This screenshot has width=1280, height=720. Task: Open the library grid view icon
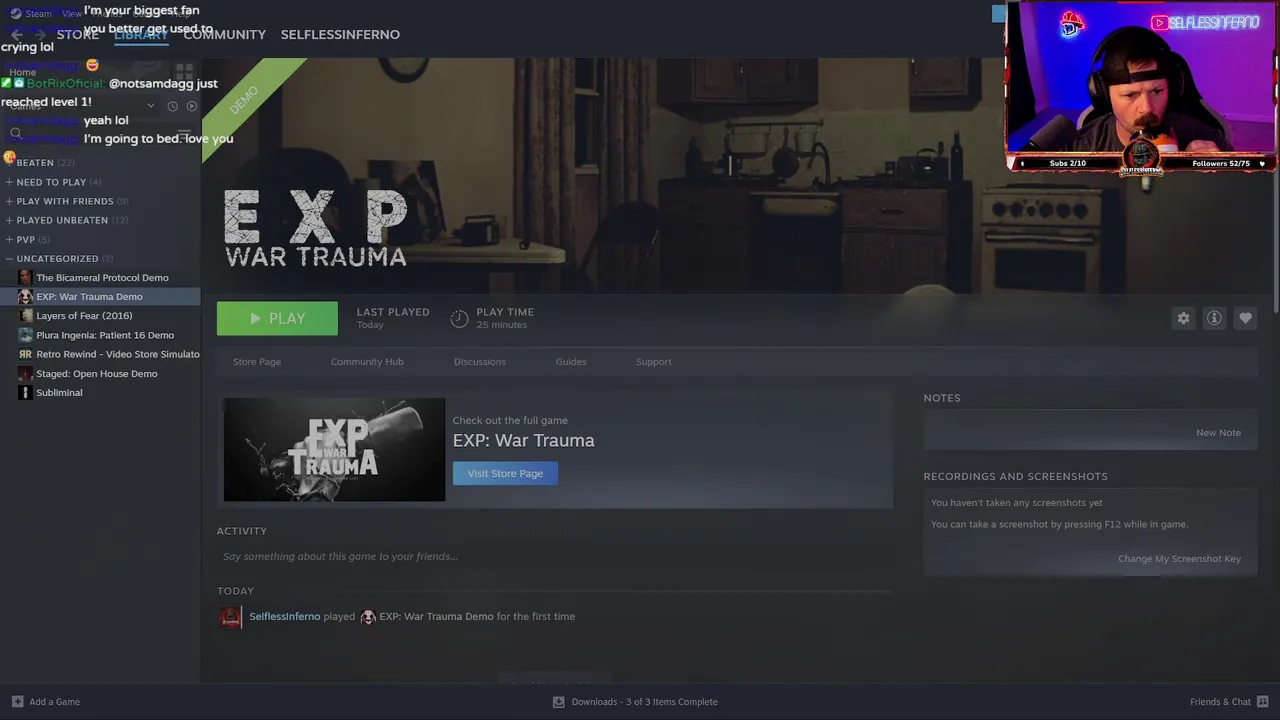(184, 72)
